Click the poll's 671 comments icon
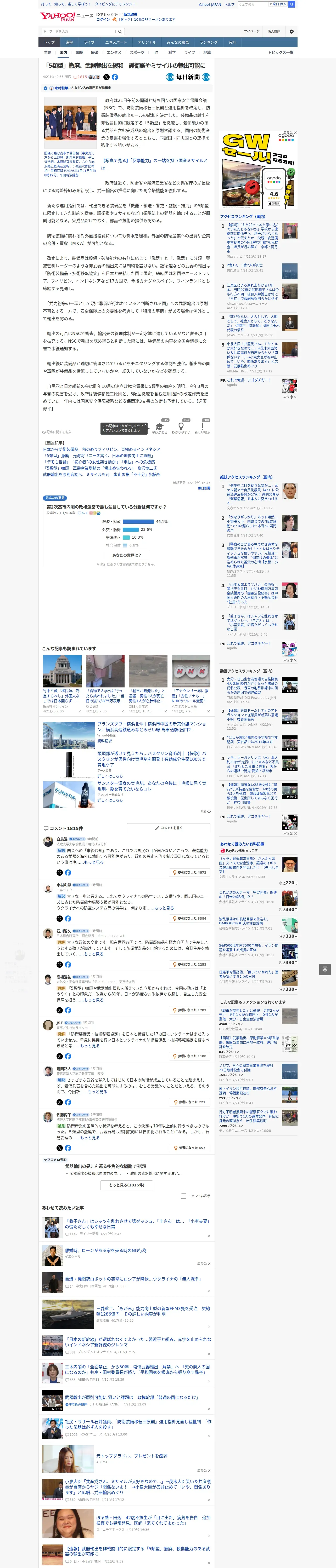336x1568 pixels. [x=83, y=513]
